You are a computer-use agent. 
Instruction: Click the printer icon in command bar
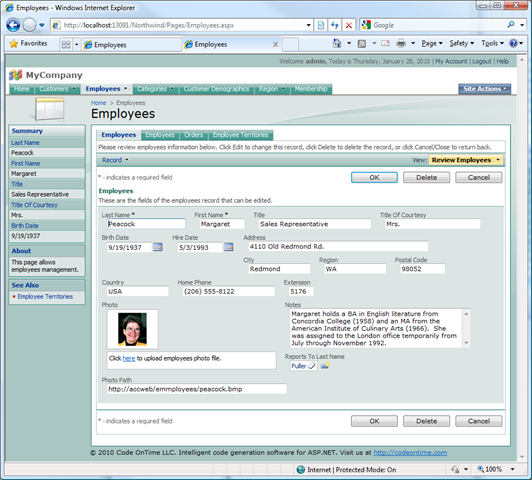tap(401, 43)
